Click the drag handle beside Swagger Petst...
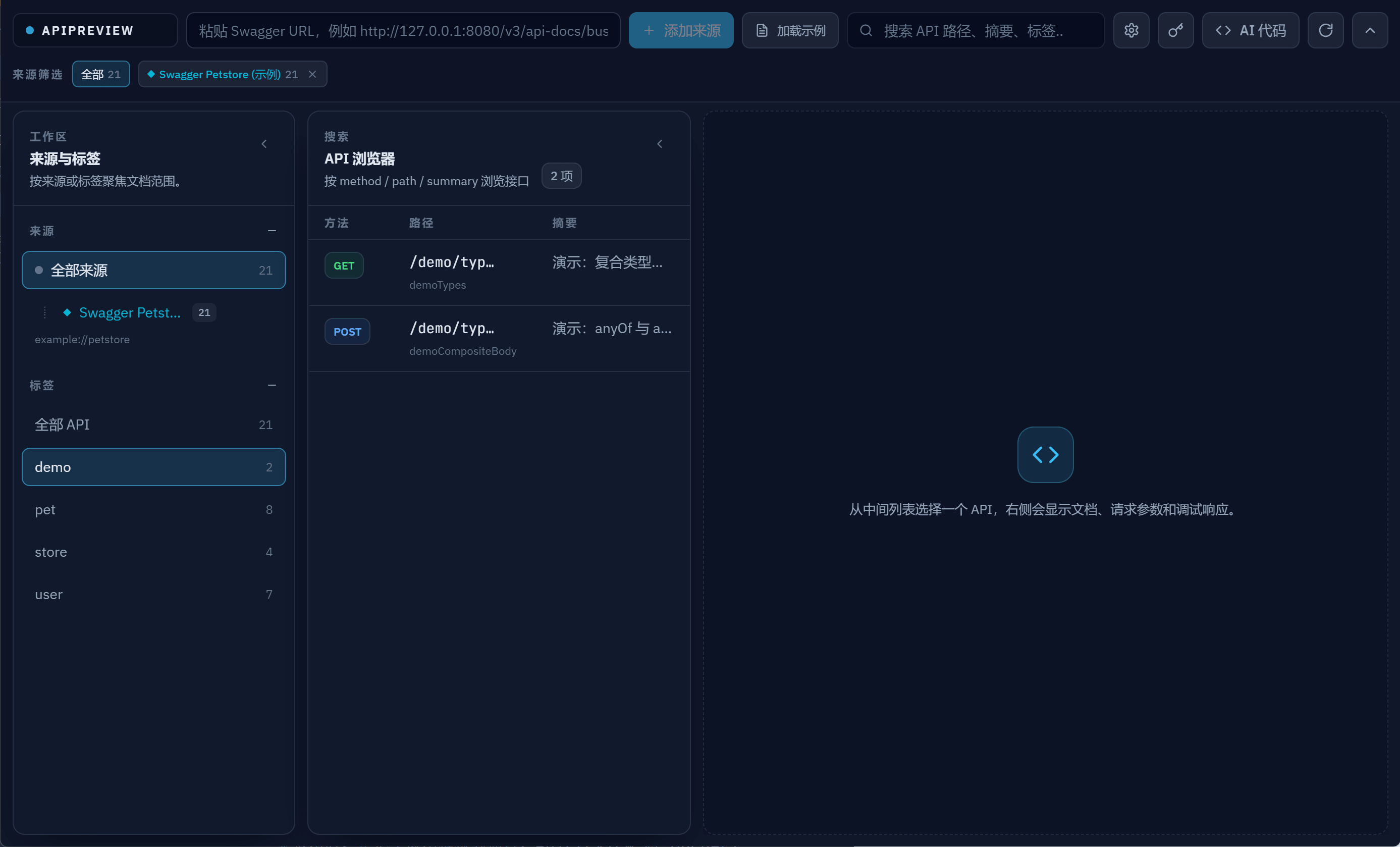Image resolution: width=1400 pixels, height=847 pixels. (x=45, y=312)
